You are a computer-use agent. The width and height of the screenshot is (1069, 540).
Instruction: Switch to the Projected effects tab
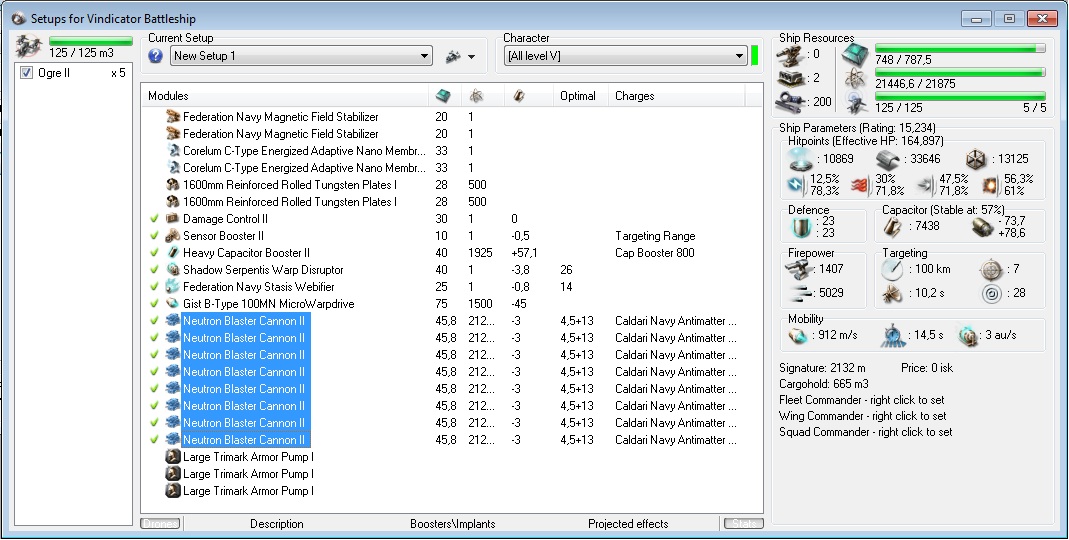[629, 524]
